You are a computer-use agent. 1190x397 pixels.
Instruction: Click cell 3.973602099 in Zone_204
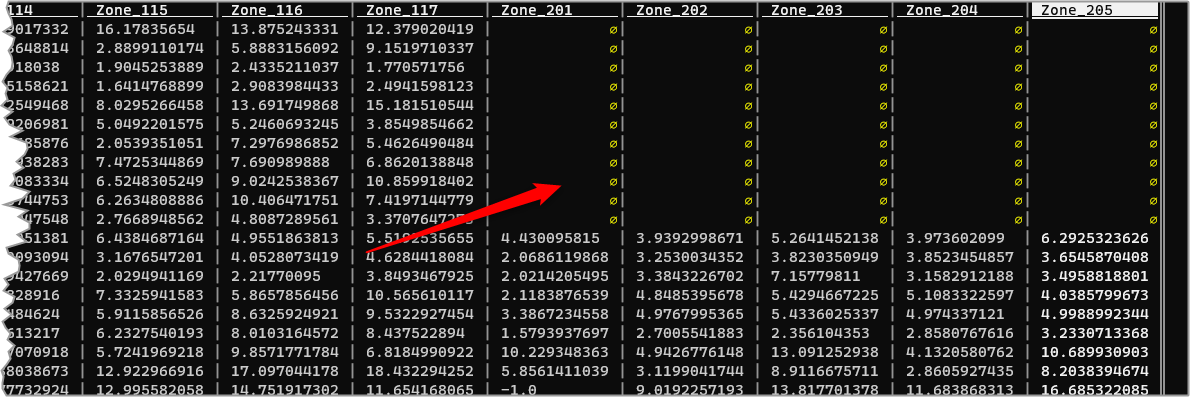(x=955, y=238)
